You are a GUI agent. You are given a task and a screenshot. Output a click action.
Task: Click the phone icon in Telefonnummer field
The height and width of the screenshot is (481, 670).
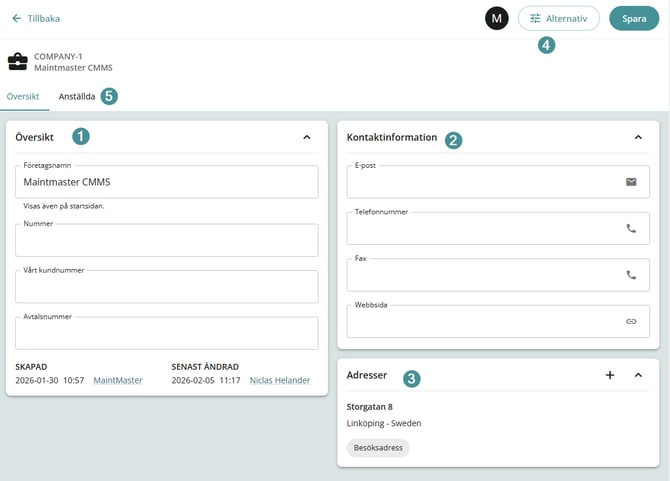(631, 229)
